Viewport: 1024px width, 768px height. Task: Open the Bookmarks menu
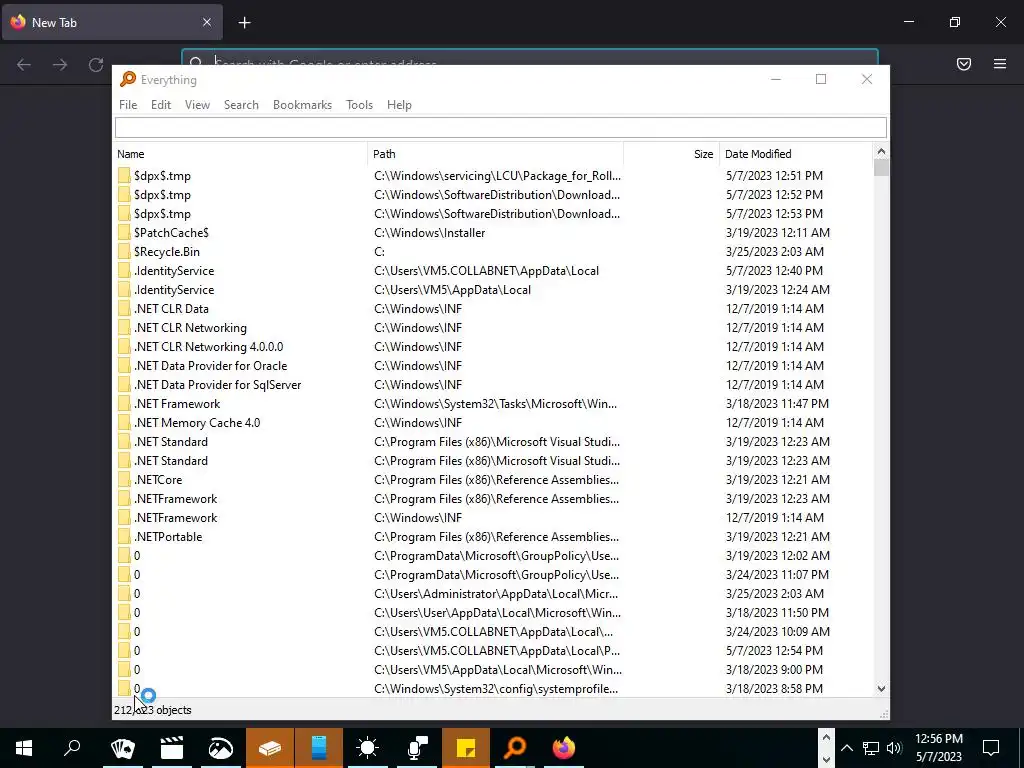click(302, 104)
